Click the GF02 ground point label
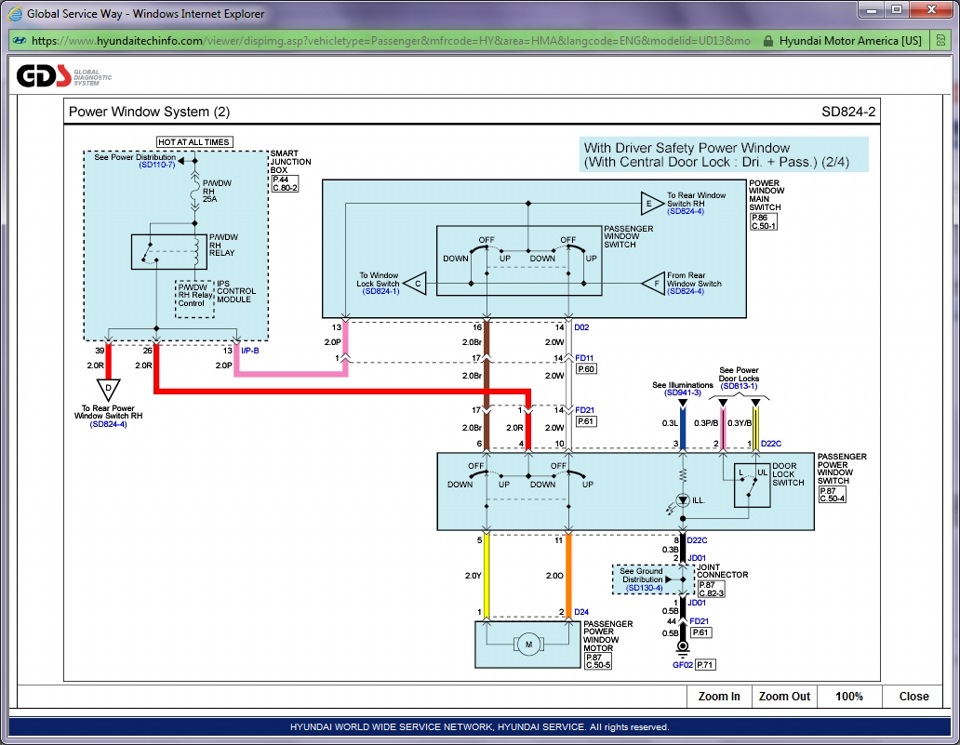 (x=682, y=665)
